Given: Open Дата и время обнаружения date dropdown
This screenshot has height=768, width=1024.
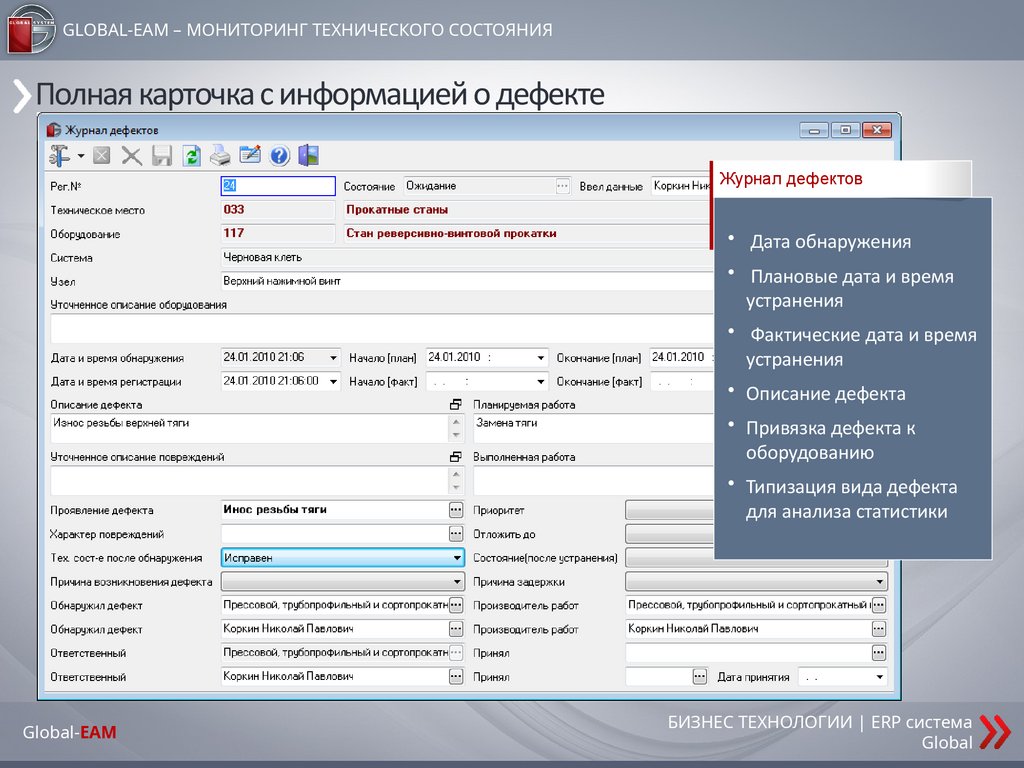Looking at the screenshot, I should [x=333, y=358].
